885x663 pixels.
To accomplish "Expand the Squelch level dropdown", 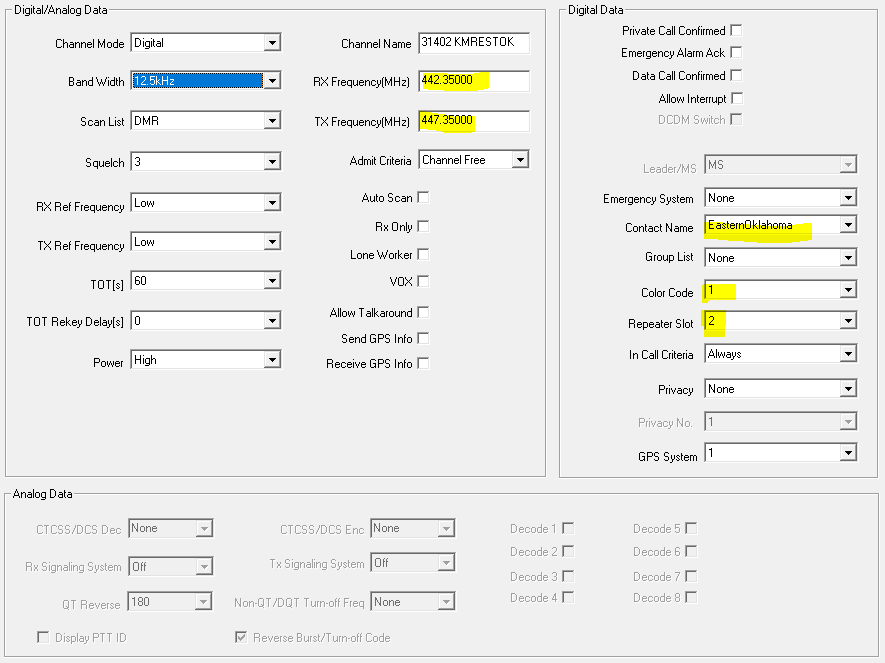I will [272, 162].
